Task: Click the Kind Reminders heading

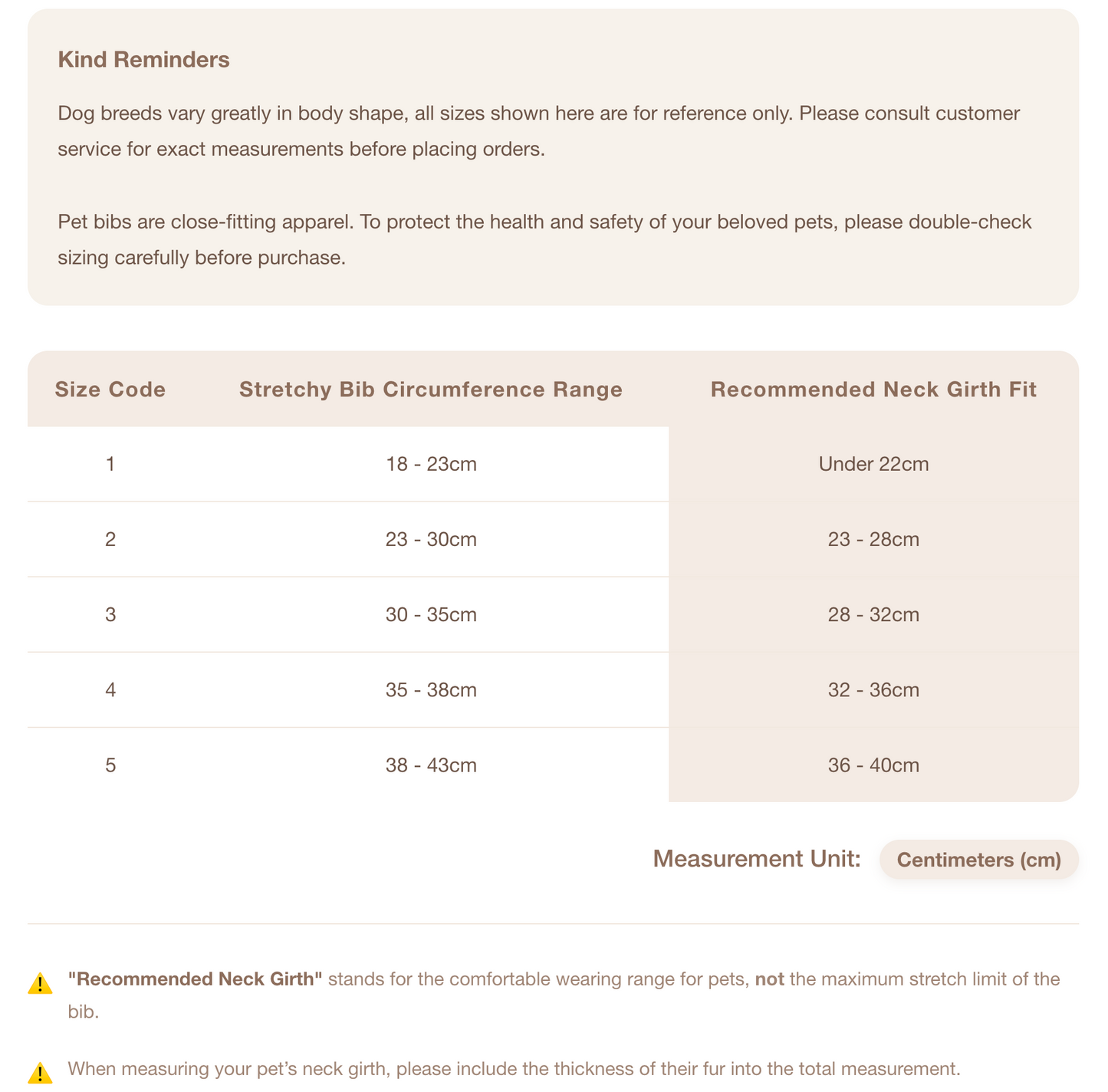Action: [143, 60]
